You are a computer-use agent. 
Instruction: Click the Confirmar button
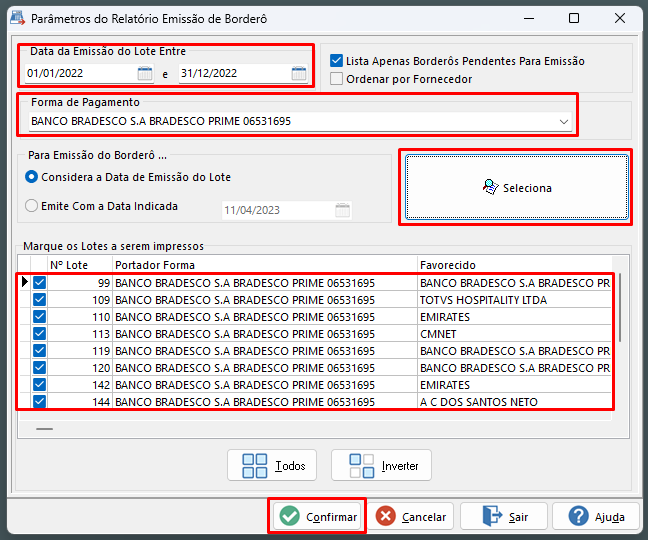pyautogui.click(x=317, y=516)
